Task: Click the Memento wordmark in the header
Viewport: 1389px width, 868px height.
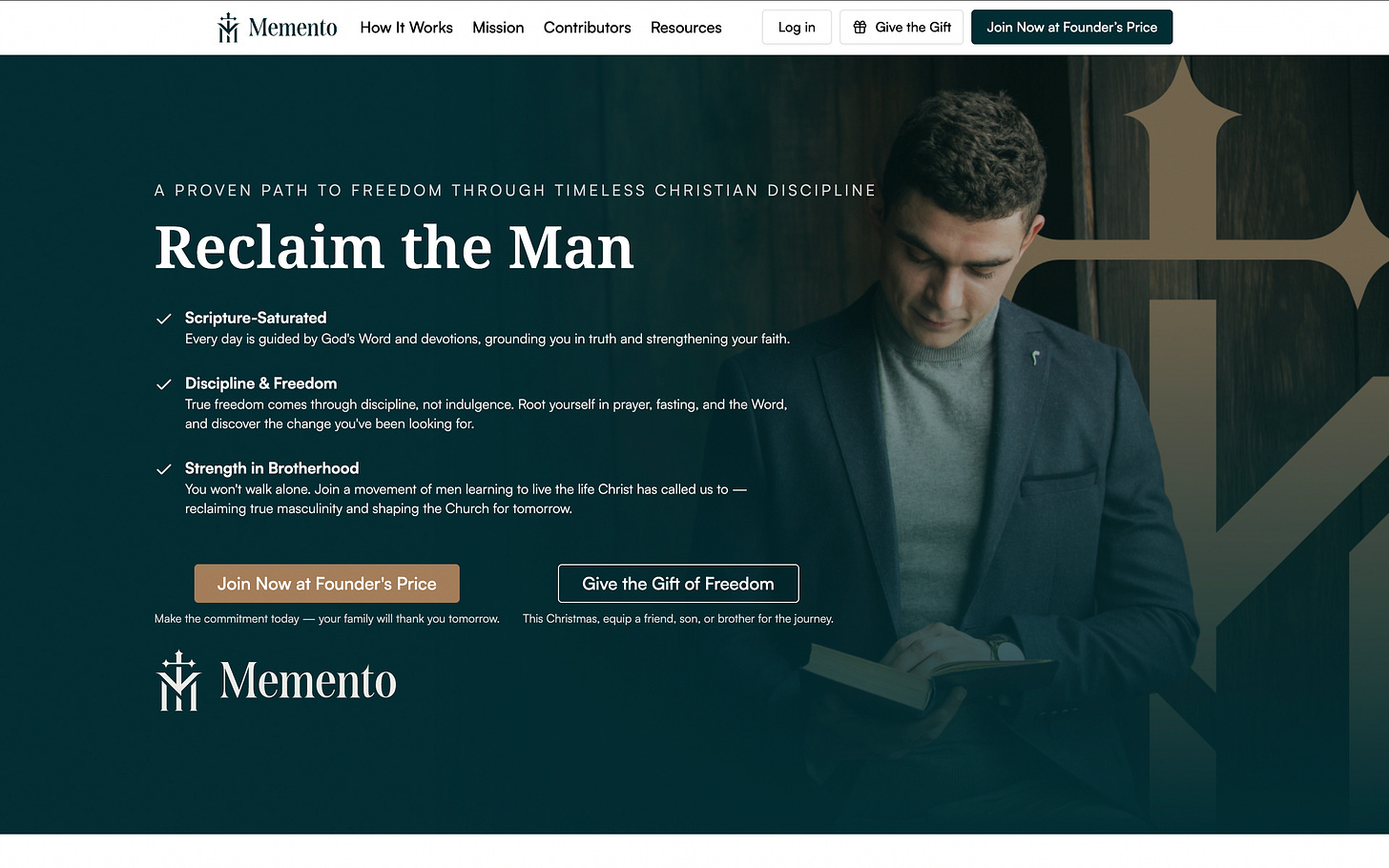Action: pos(293,28)
